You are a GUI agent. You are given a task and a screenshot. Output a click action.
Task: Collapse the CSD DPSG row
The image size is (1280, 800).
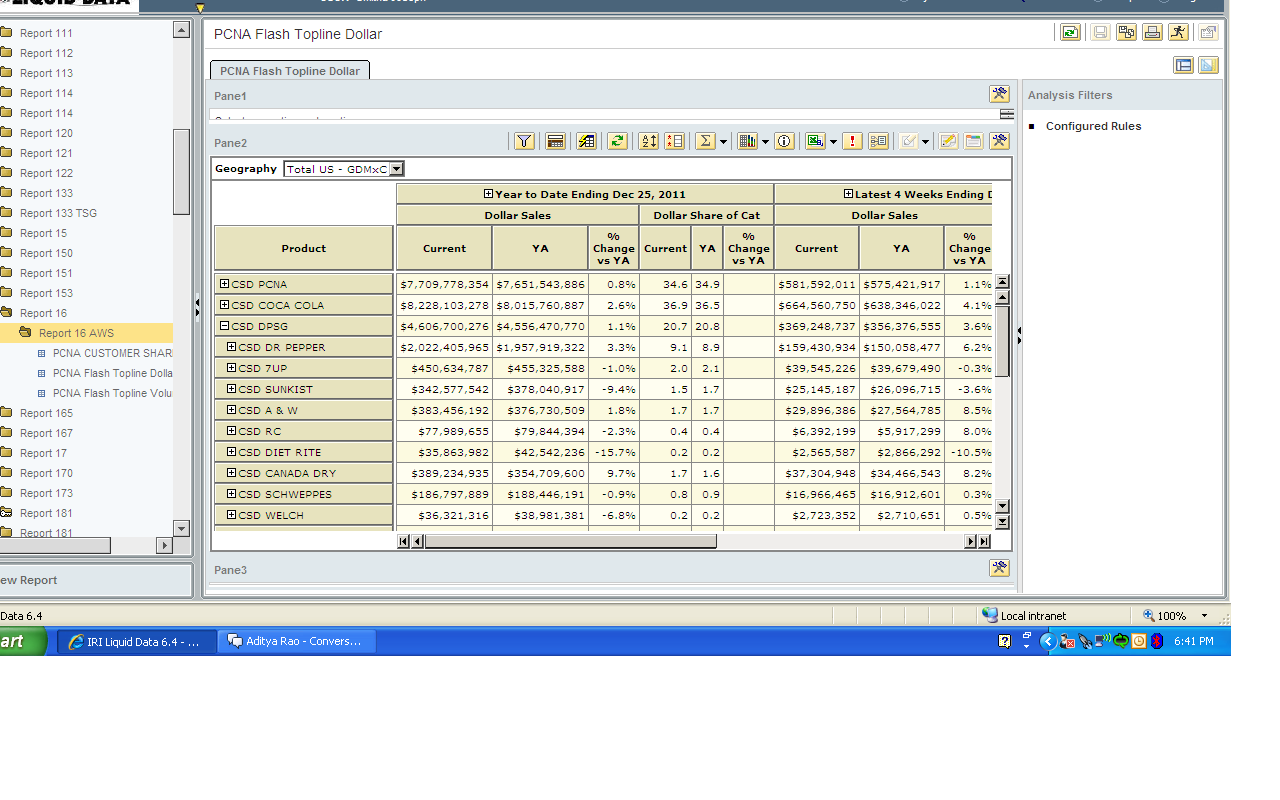point(224,326)
